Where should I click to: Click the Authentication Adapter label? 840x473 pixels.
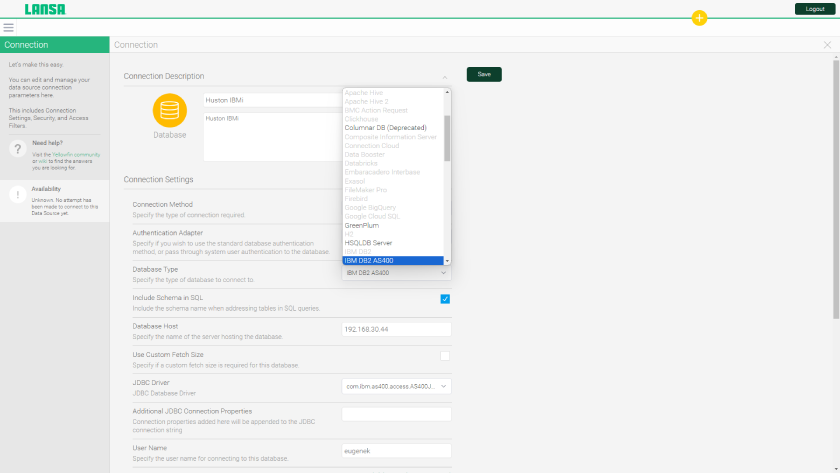click(168, 233)
